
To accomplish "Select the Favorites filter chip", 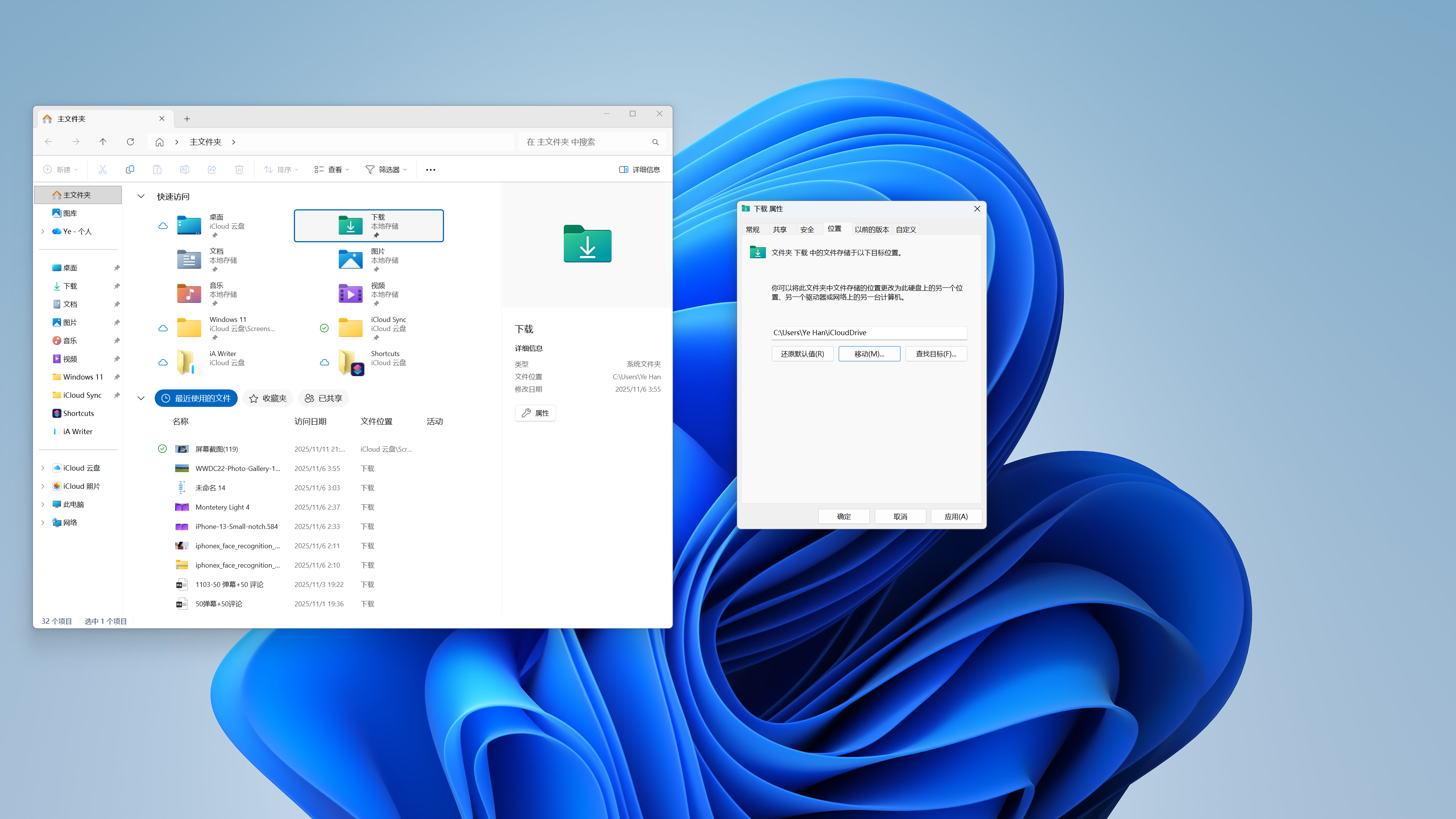I will pos(268,399).
